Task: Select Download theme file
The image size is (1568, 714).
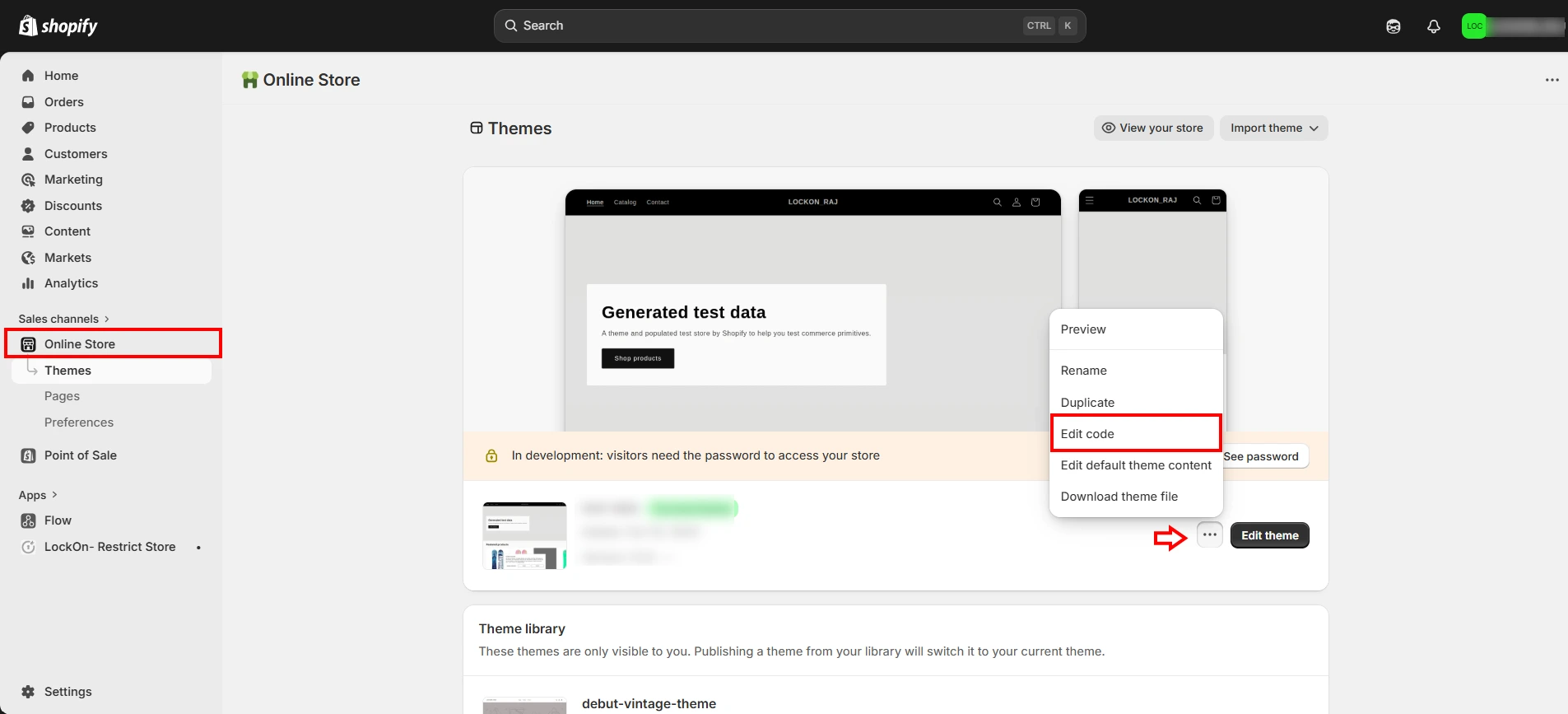Action: pos(1136,497)
